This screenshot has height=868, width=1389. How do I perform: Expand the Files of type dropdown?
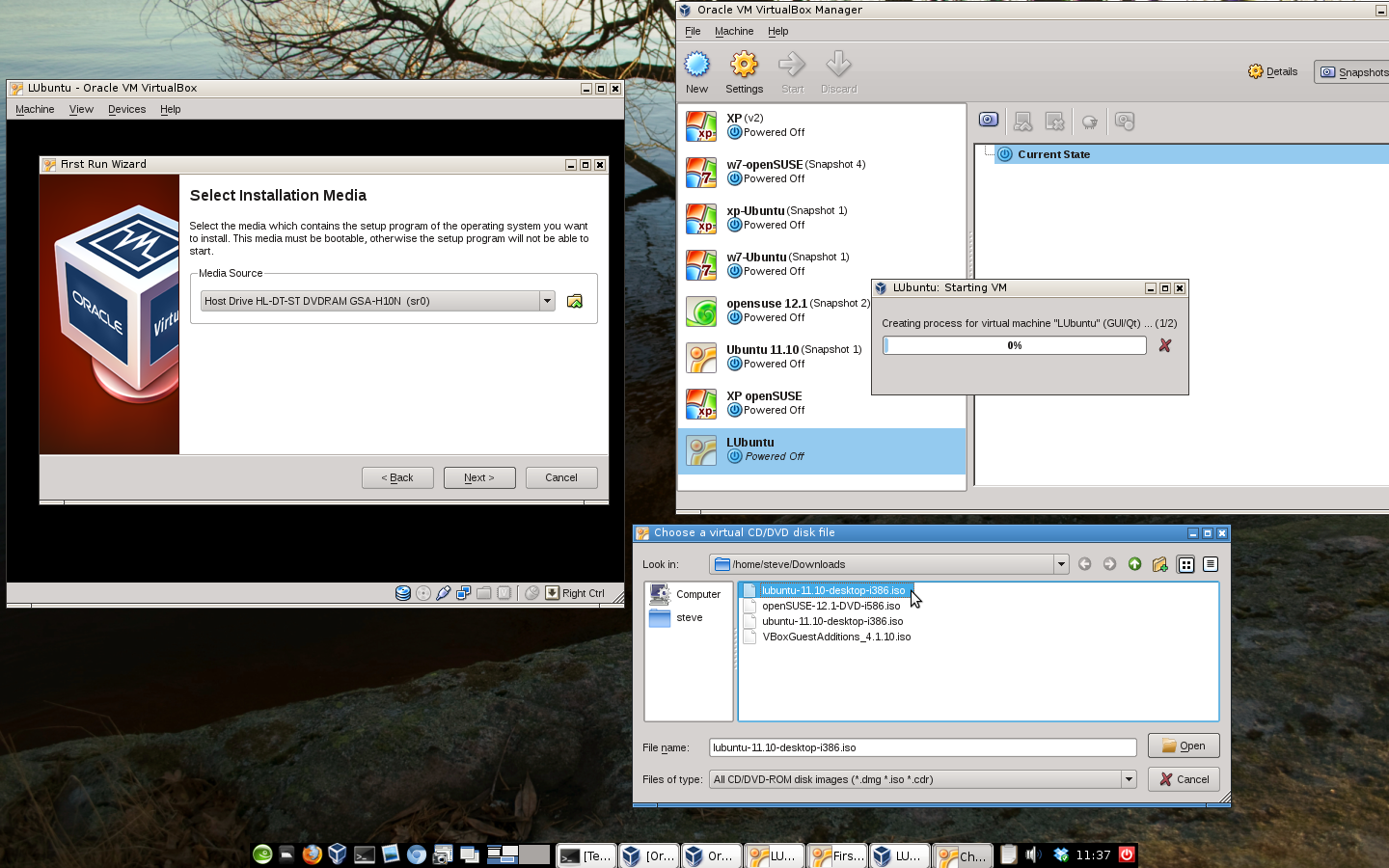(x=1129, y=779)
